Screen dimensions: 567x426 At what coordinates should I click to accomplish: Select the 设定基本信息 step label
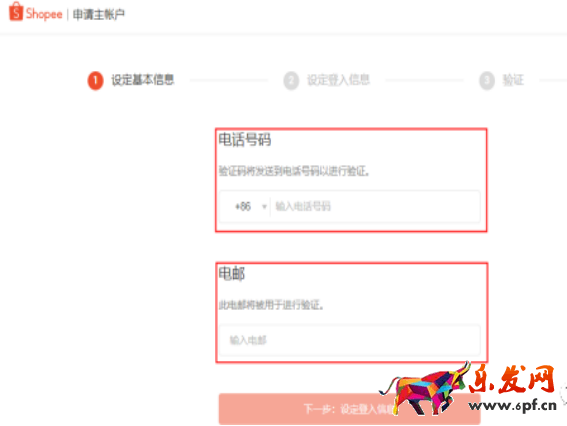142,80
